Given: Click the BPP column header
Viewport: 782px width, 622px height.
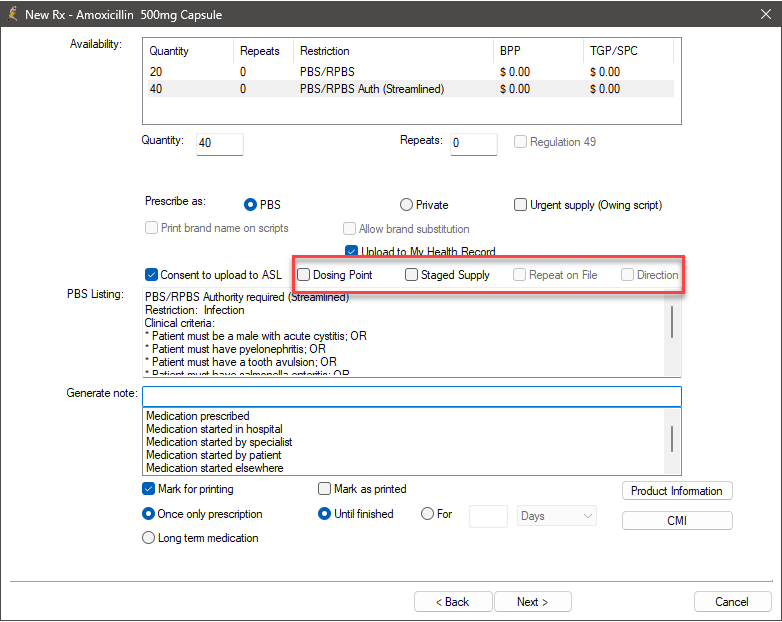Looking at the screenshot, I should pyautogui.click(x=510, y=51).
